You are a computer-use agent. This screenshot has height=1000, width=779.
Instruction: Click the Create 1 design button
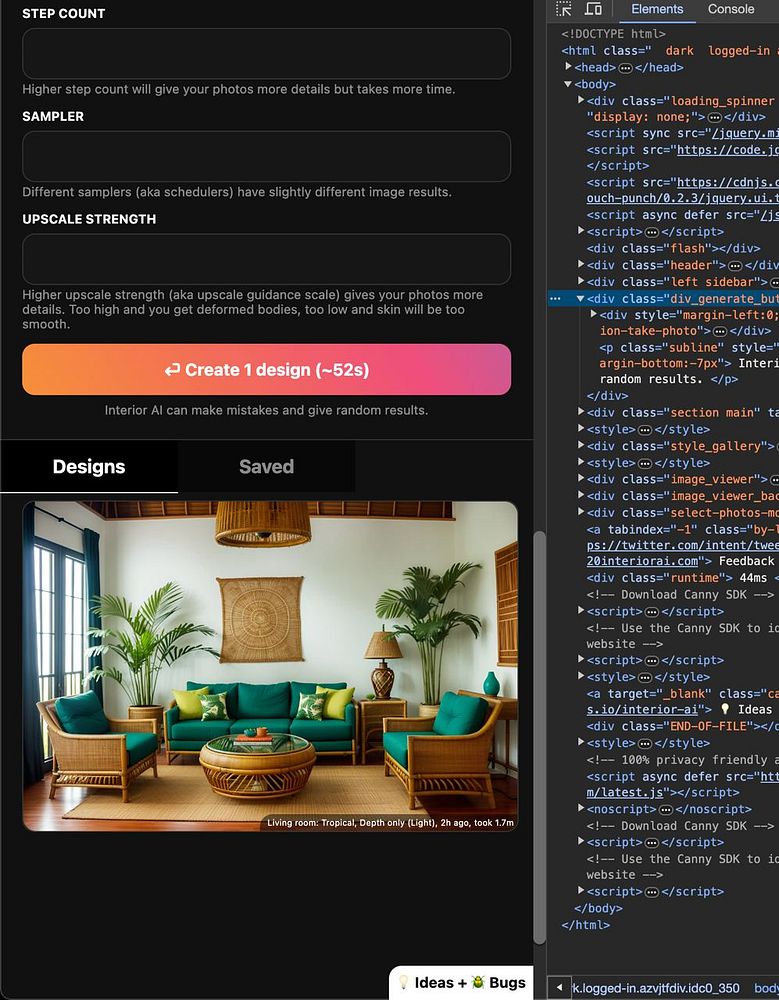[x=267, y=370]
